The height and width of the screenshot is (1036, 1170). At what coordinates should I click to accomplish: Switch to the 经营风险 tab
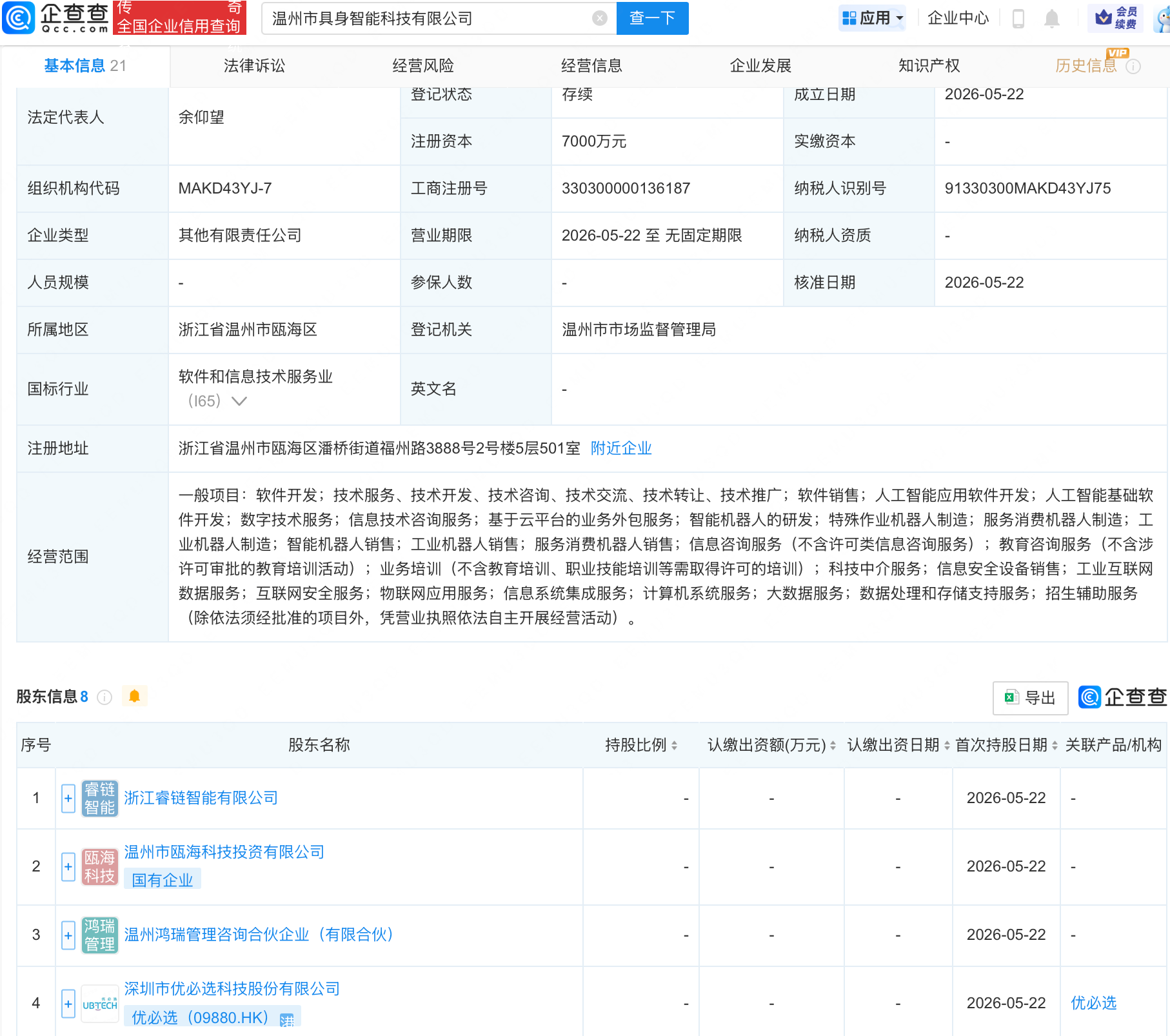tap(423, 66)
